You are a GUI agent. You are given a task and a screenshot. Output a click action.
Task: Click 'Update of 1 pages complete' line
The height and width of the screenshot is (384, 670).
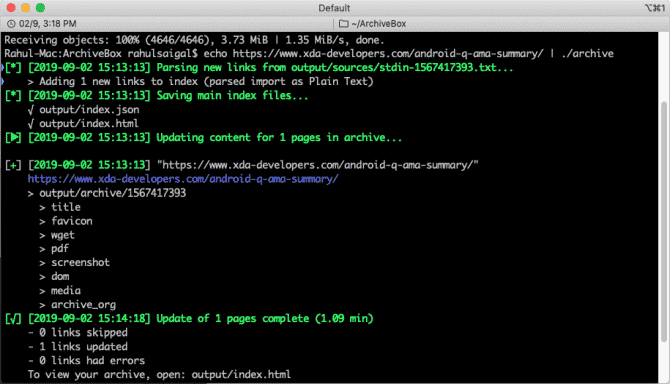tap(189, 319)
